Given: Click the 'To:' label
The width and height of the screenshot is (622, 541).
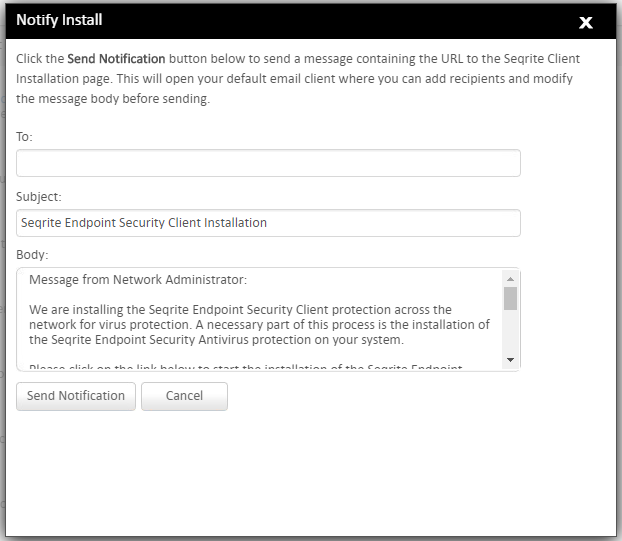Looking at the screenshot, I should pyautogui.click(x=24, y=137).
